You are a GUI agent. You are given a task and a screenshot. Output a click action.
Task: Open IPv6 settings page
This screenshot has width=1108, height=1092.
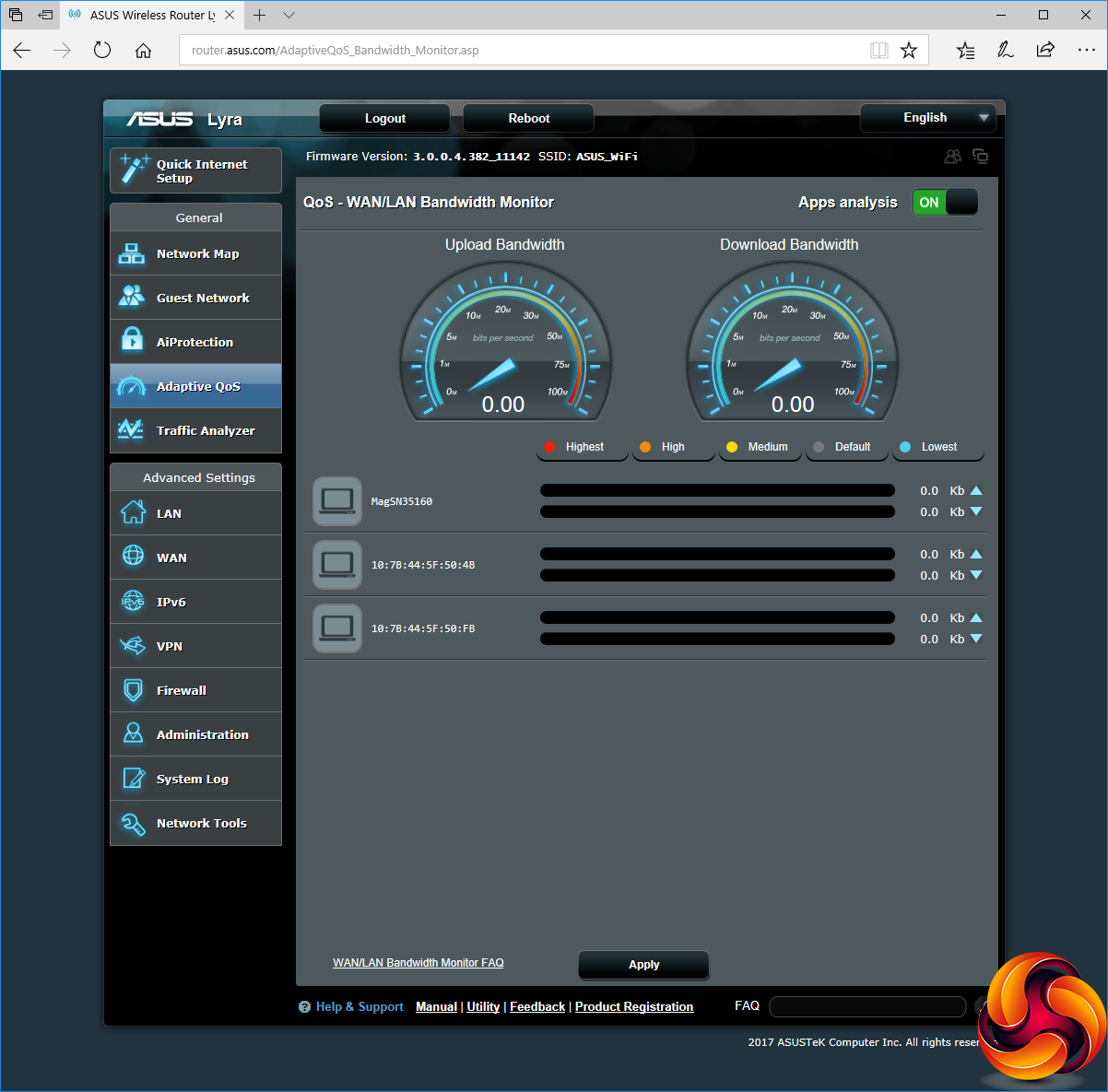click(195, 602)
